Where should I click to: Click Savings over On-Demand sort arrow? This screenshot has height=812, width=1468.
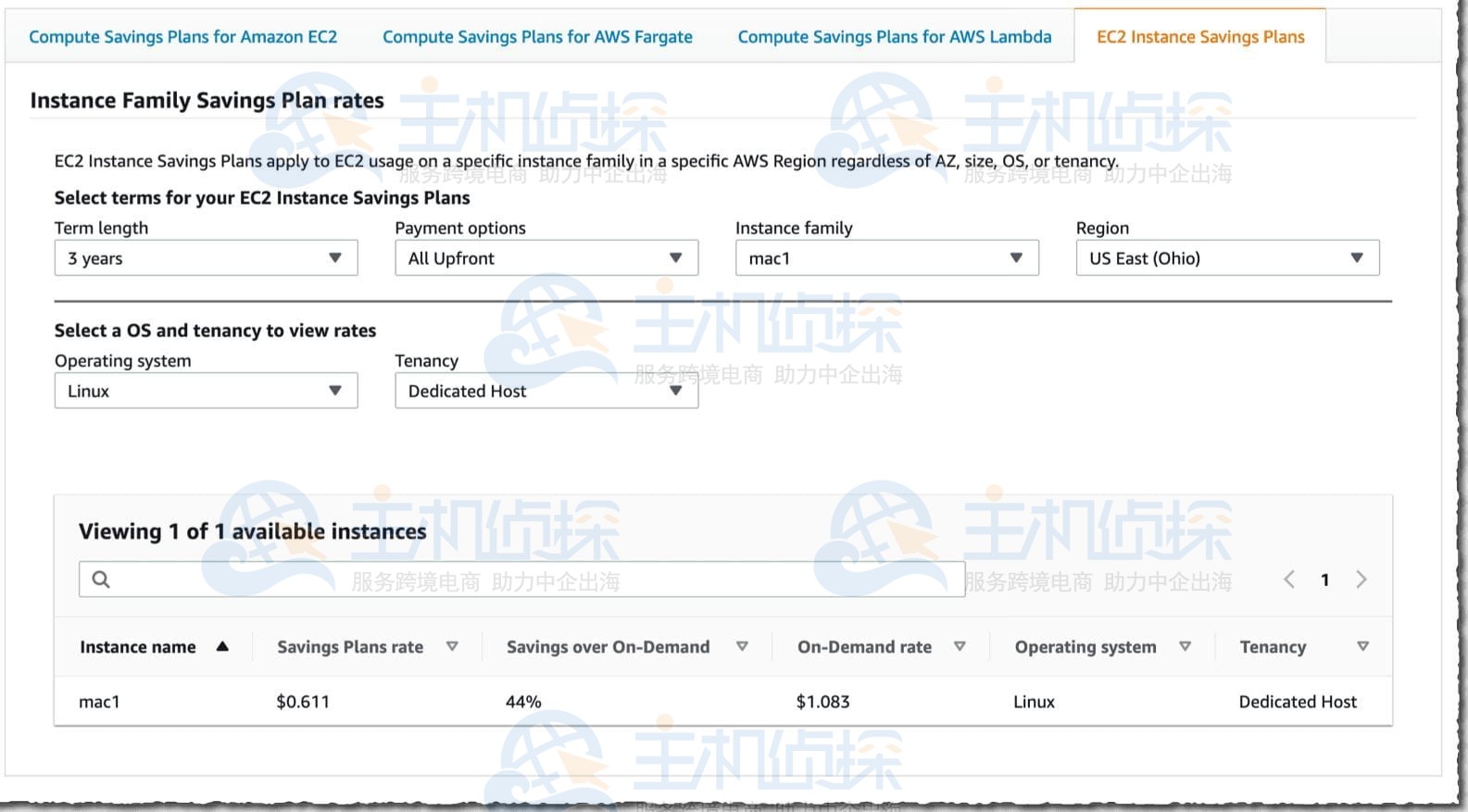click(742, 646)
